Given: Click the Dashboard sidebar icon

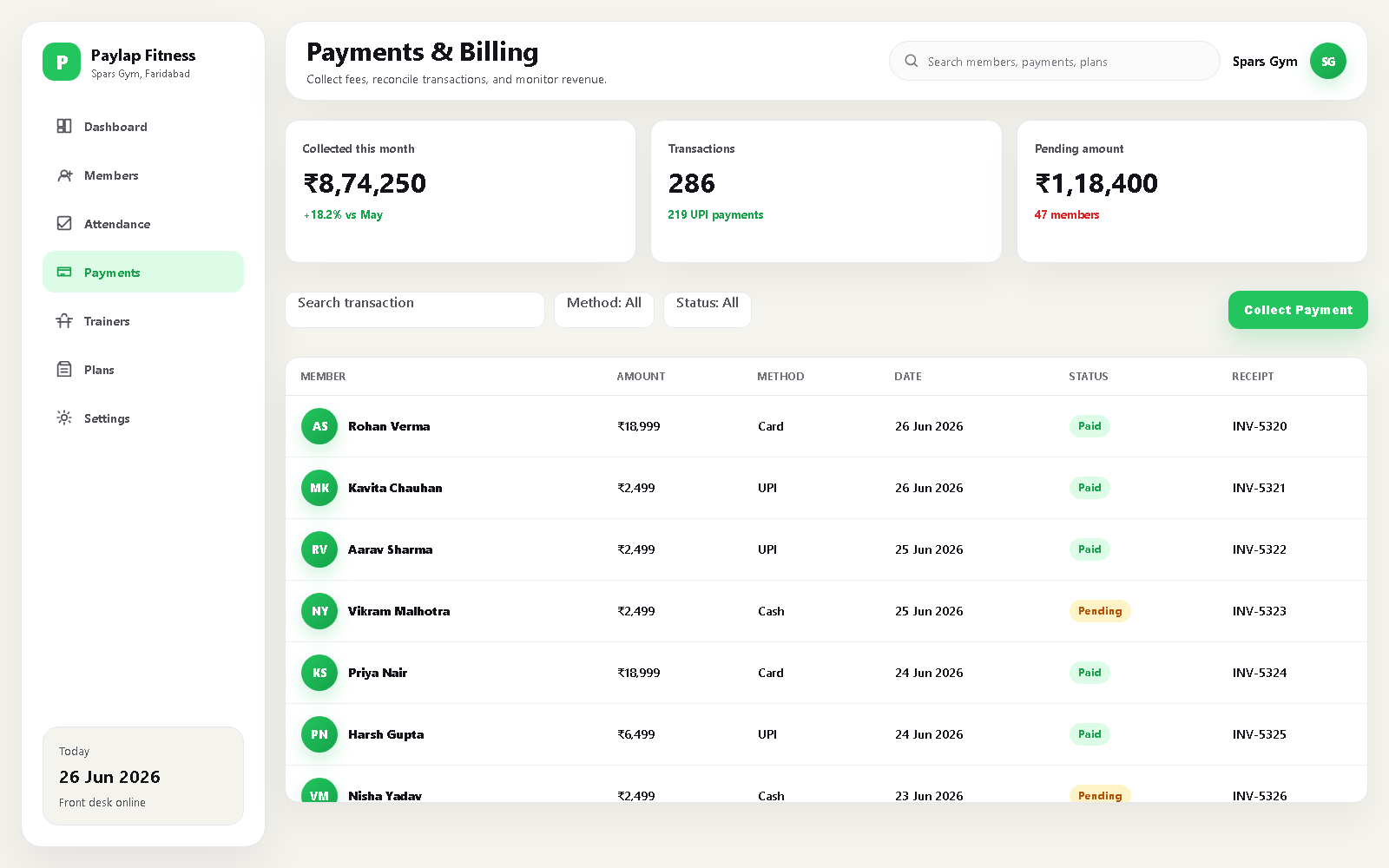Looking at the screenshot, I should pyautogui.click(x=64, y=126).
